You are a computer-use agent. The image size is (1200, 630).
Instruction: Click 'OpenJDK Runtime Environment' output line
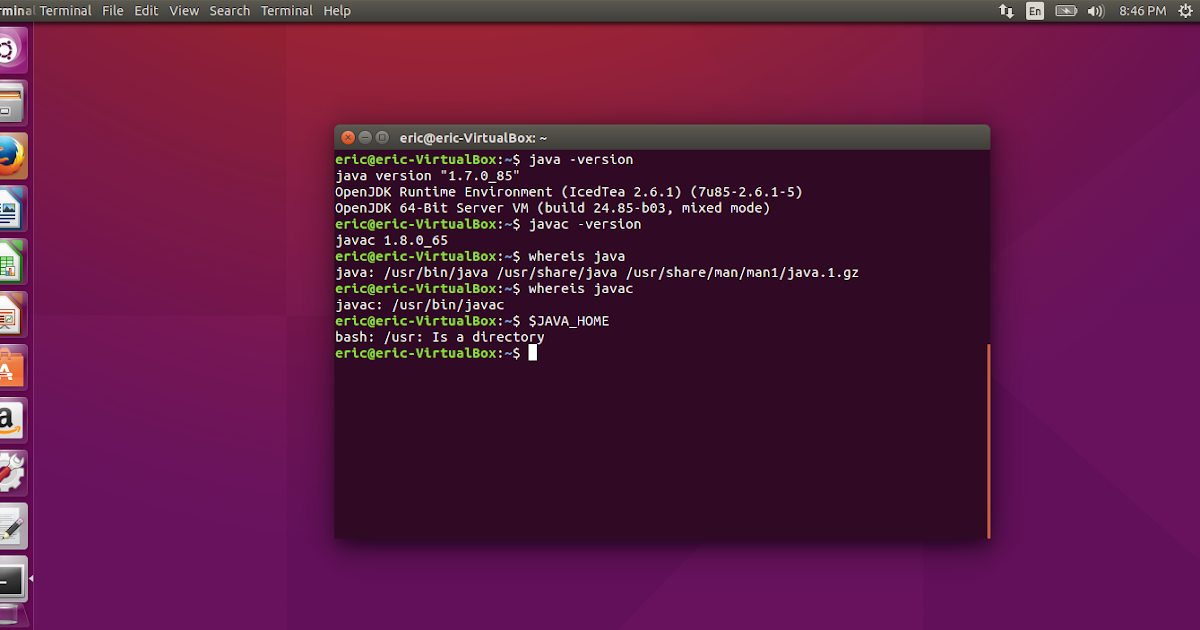point(569,192)
